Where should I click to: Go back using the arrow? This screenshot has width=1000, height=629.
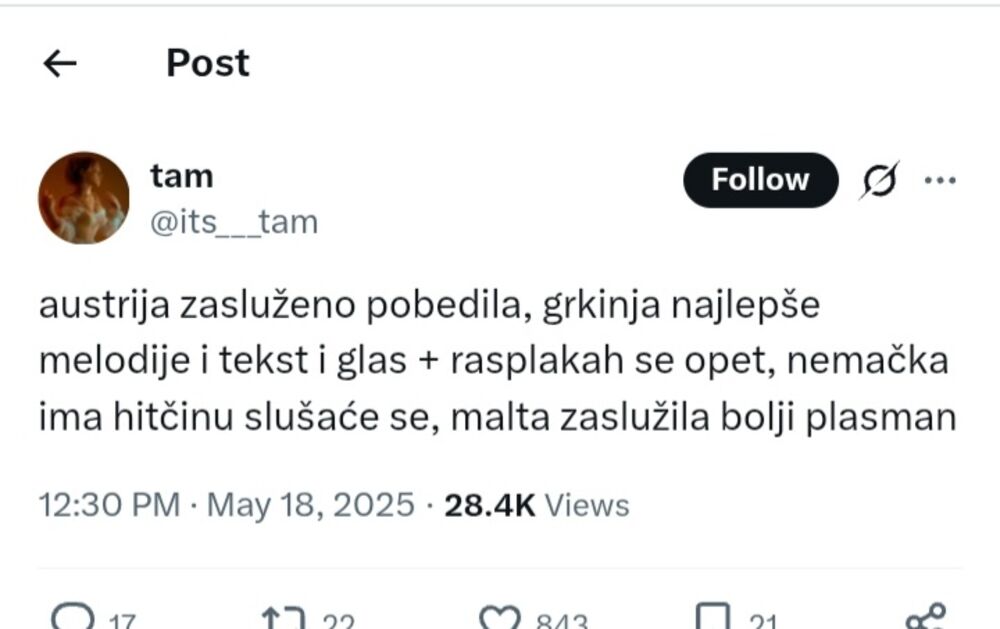[59, 63]
